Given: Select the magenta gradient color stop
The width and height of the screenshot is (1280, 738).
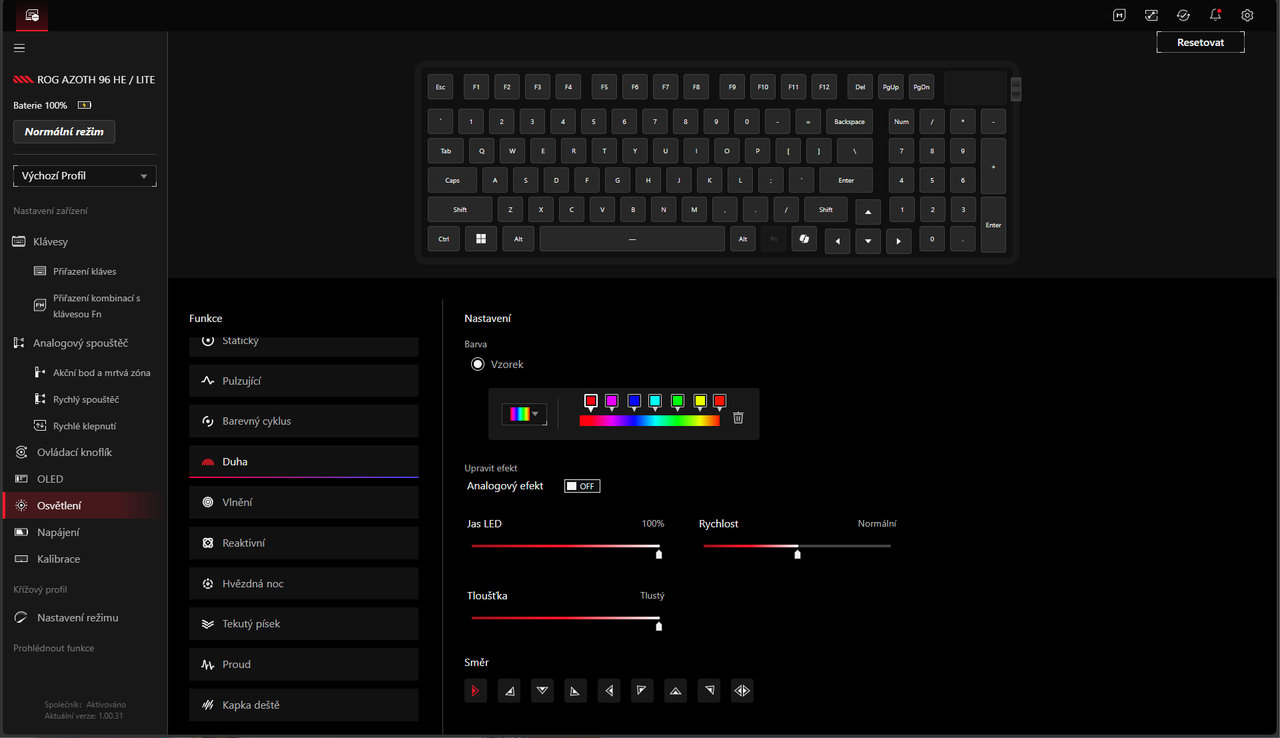Looking at the screenshot, I should click(612, 401).
